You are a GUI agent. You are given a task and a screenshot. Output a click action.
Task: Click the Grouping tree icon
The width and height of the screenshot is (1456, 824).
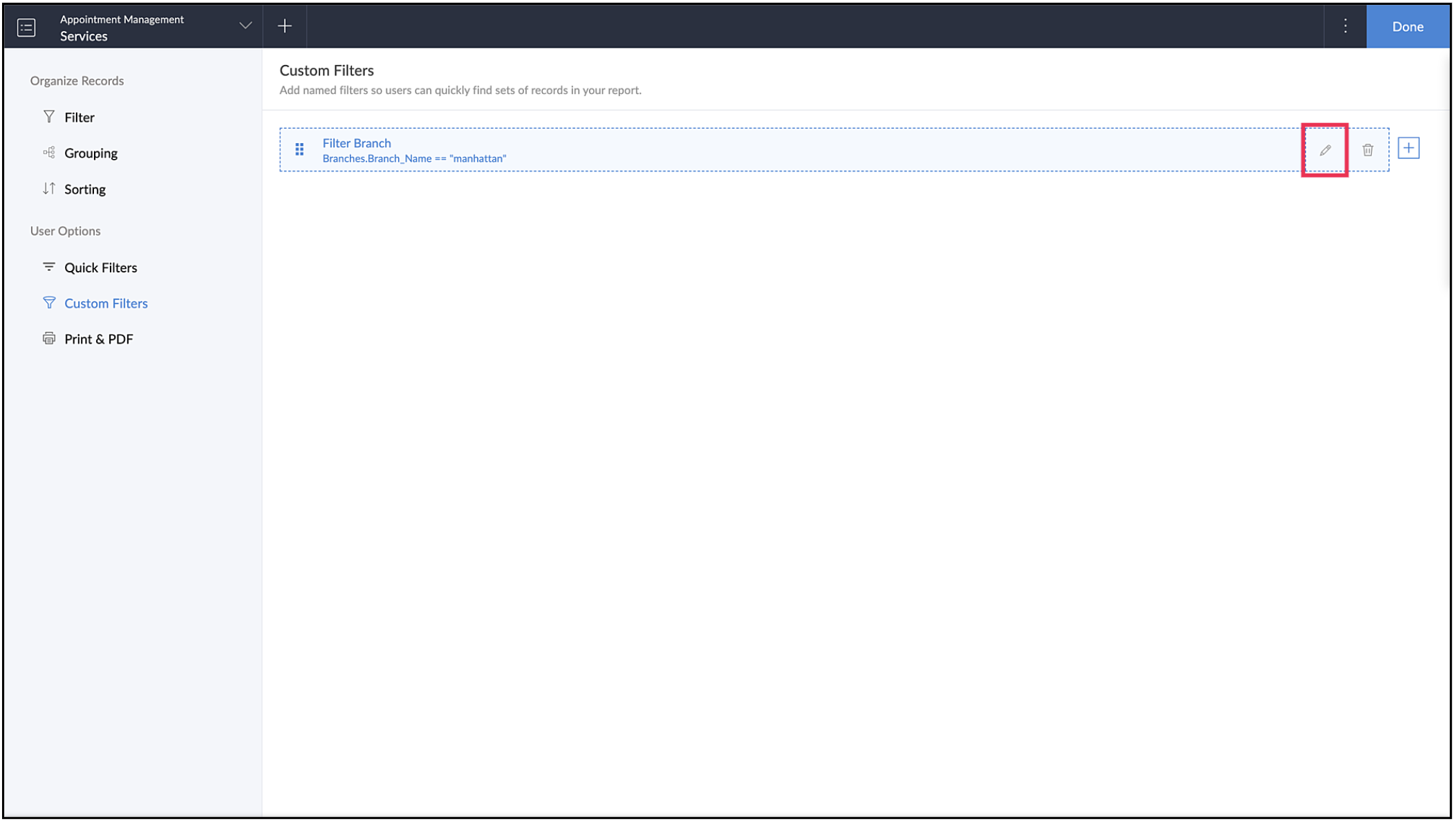pyautogui.click(x=49, y=153)
